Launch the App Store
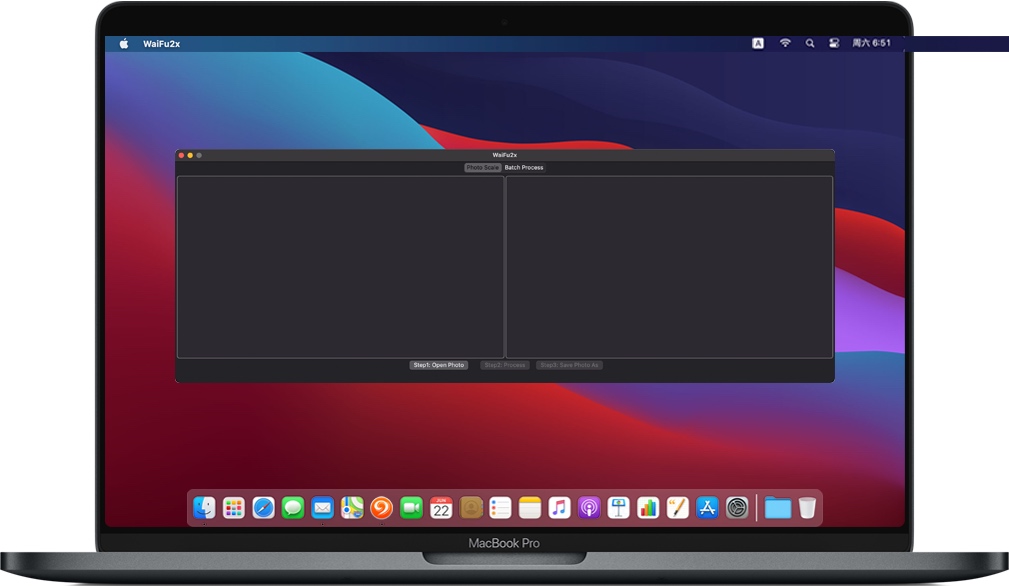1009x586 pixels. [705, 507]
